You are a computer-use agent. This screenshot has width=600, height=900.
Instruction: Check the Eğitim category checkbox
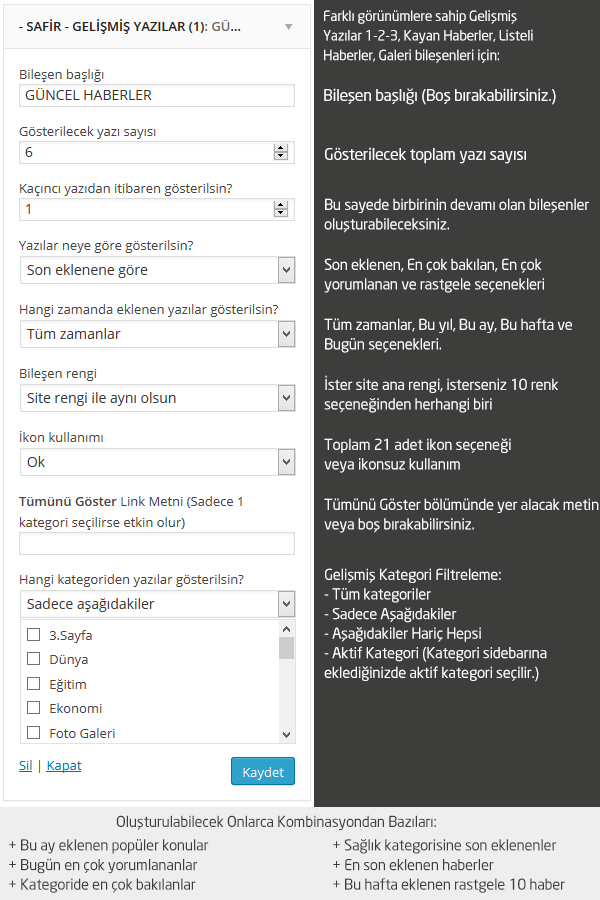34,683
